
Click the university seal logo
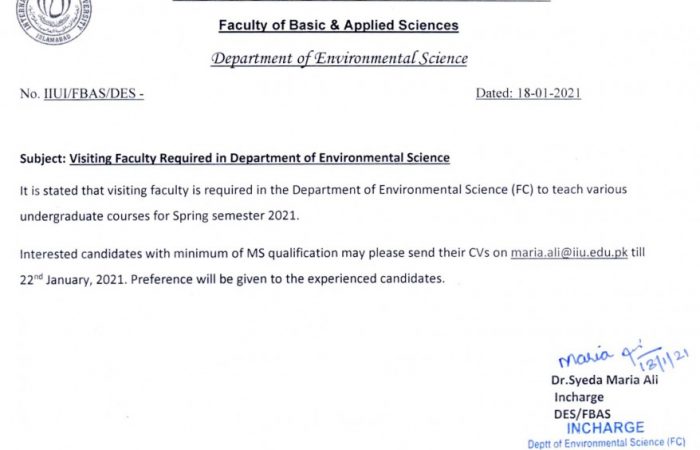[x=54, y=20]
